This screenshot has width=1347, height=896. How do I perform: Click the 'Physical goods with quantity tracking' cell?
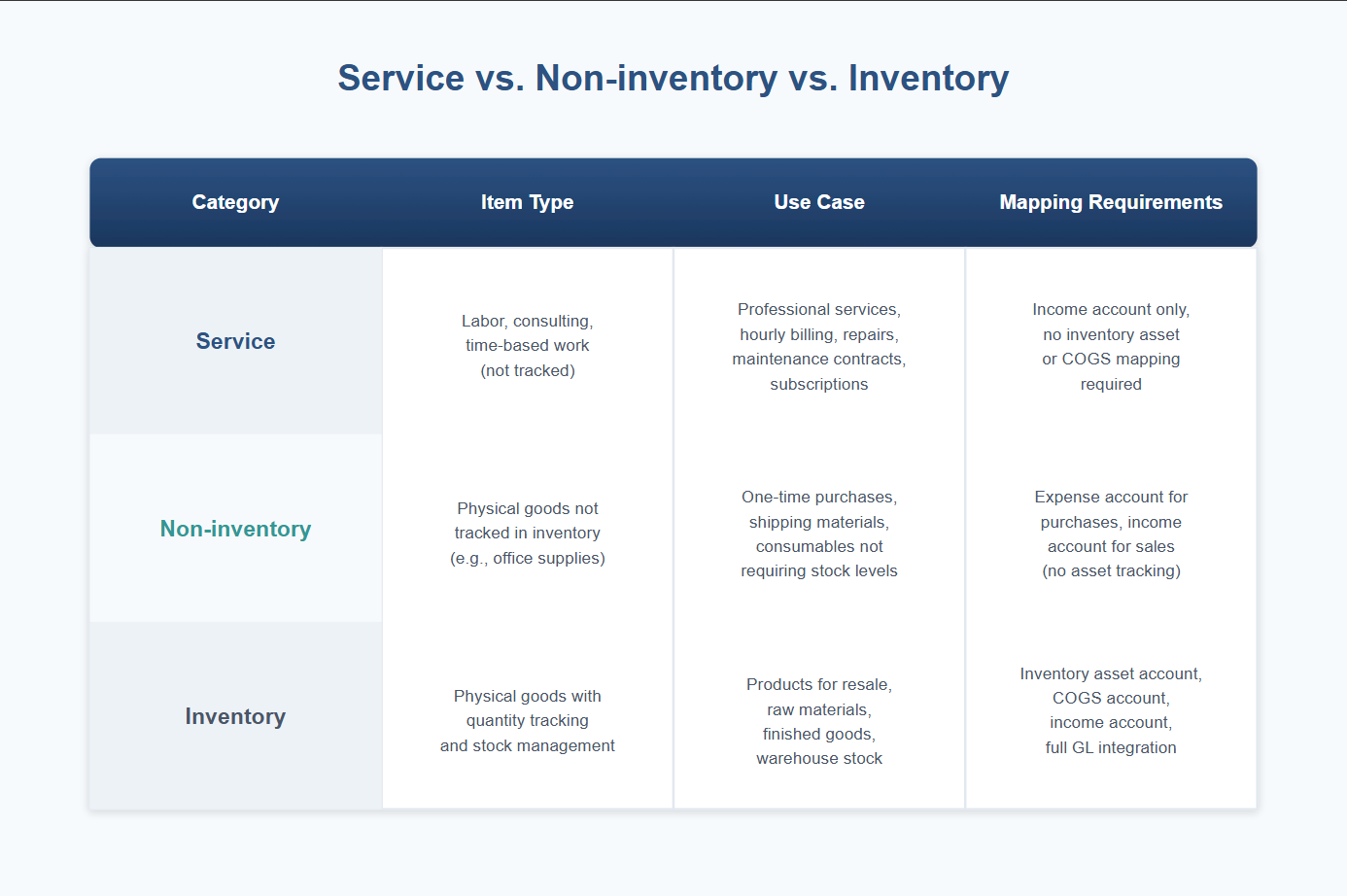click(527, 720)
